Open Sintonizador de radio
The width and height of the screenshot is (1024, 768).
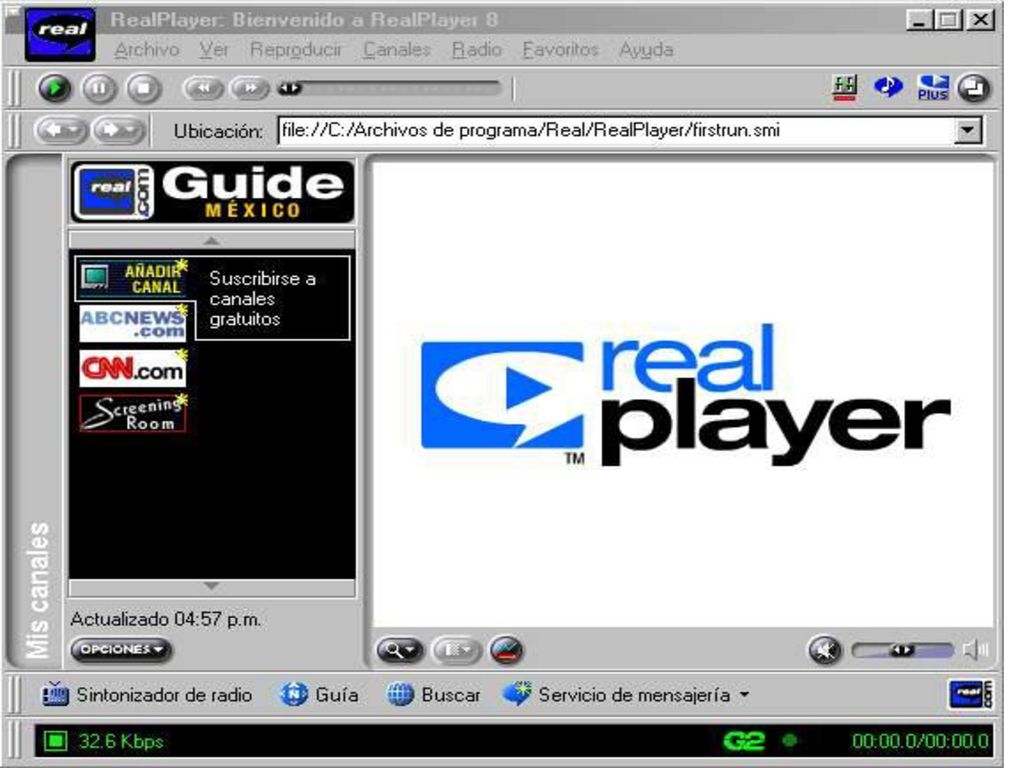(x=147, y=695)
